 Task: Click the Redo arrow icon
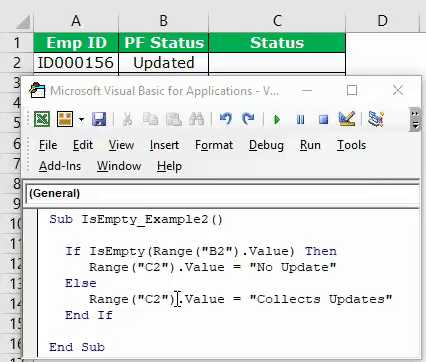click(x=248, y=119)
